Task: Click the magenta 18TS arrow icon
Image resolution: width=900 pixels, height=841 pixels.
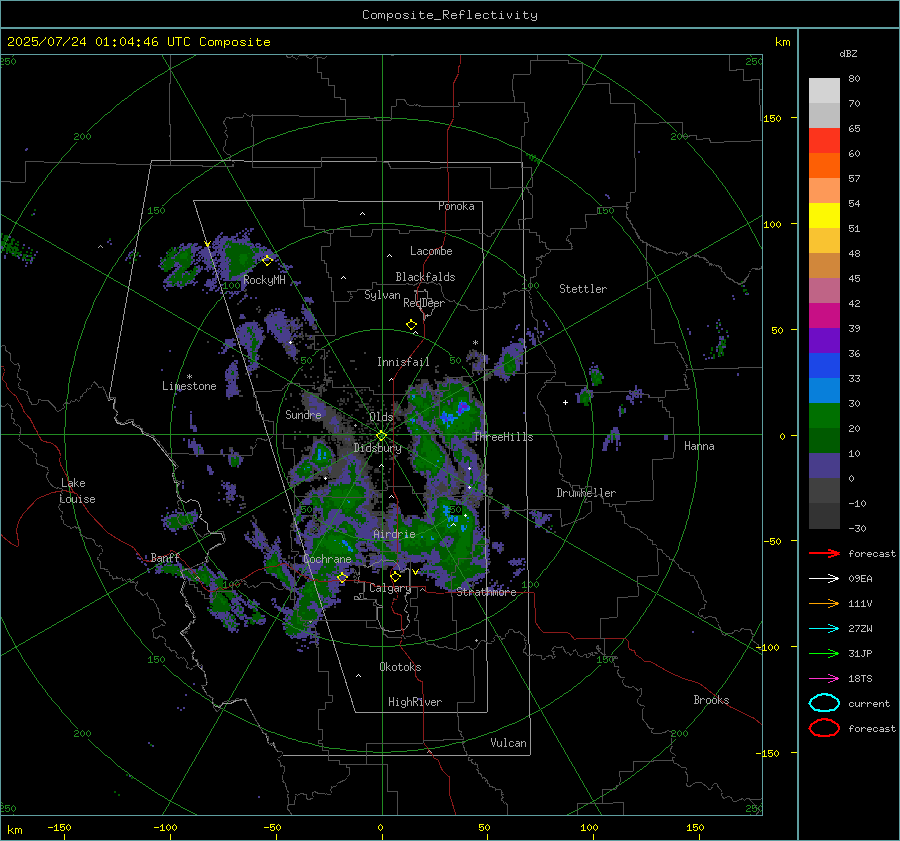Action: pos(824,679)
